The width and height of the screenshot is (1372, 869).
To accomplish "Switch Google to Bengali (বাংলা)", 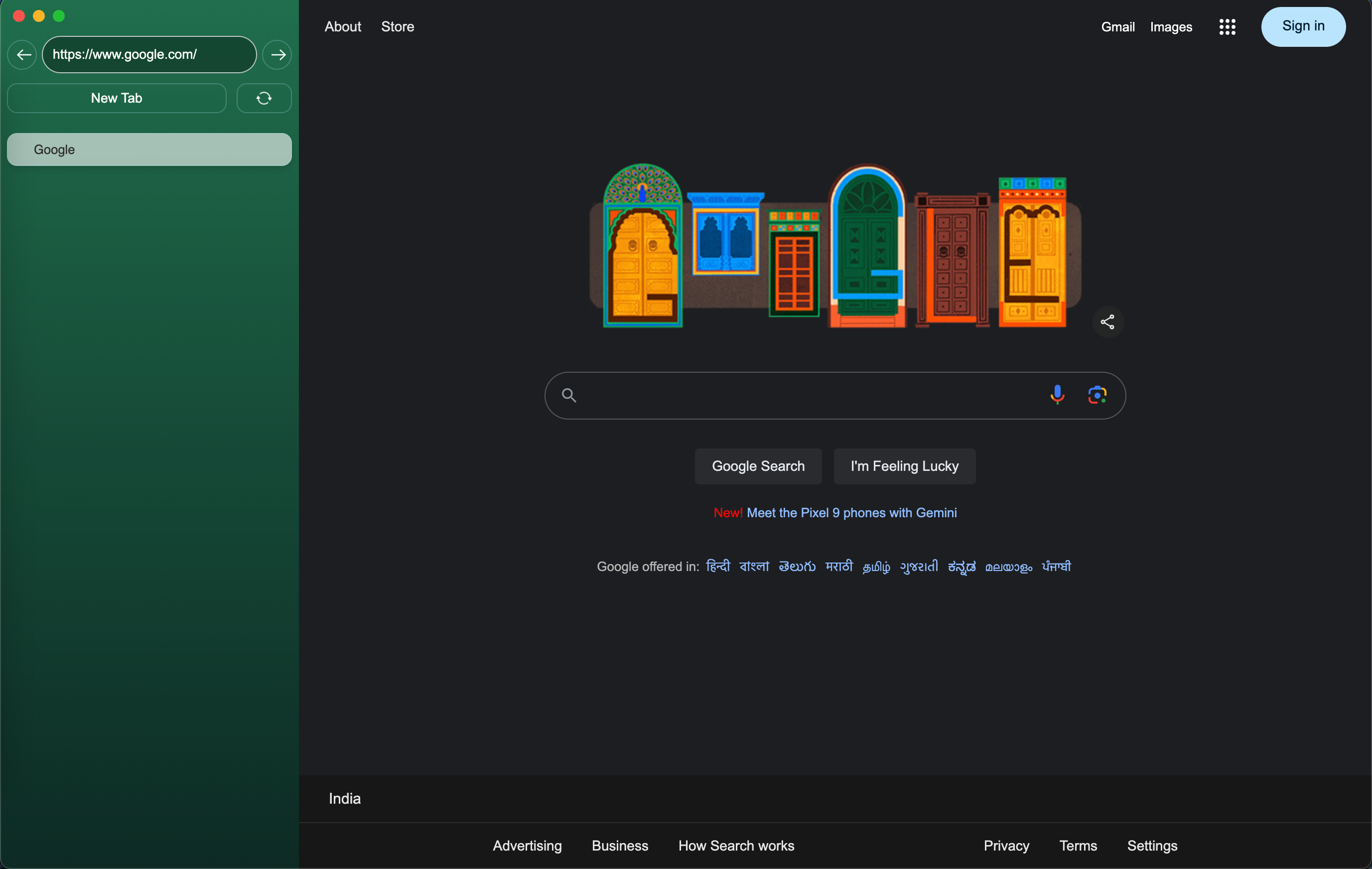I will click(x=754, y=567).
